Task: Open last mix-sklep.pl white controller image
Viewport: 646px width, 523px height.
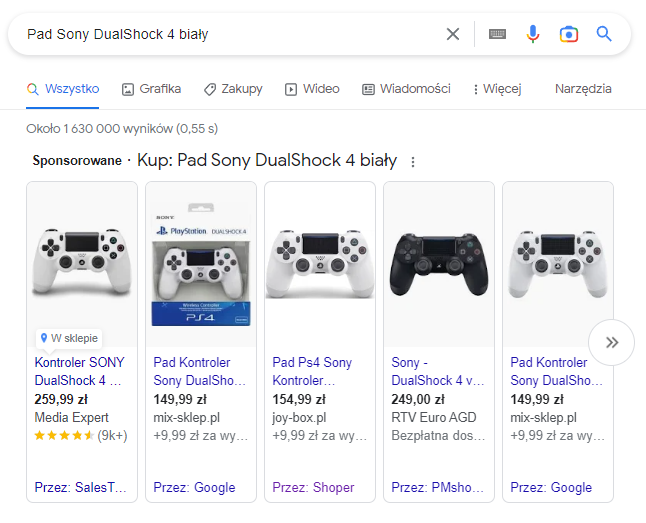Action: pyautogui.click(x=558, y=264)
